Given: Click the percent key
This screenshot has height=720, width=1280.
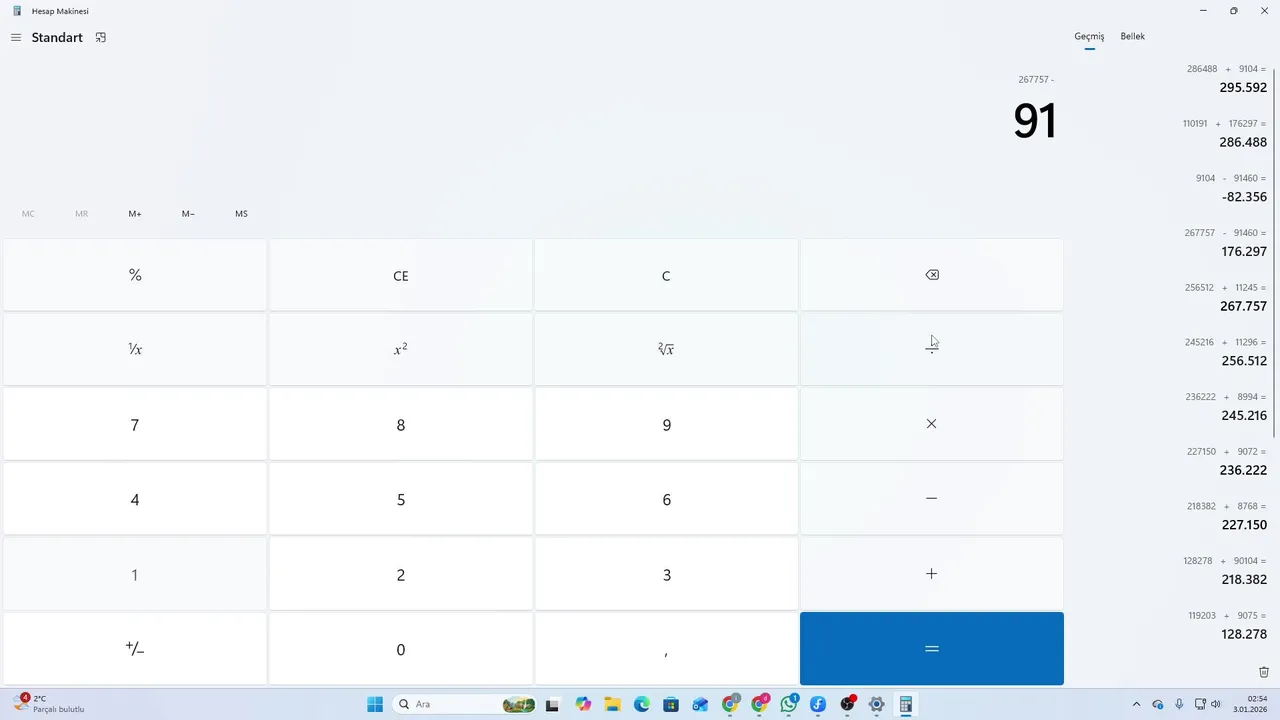Looking at the screenshot, I should pyautogui.click(x=135, y=275).
